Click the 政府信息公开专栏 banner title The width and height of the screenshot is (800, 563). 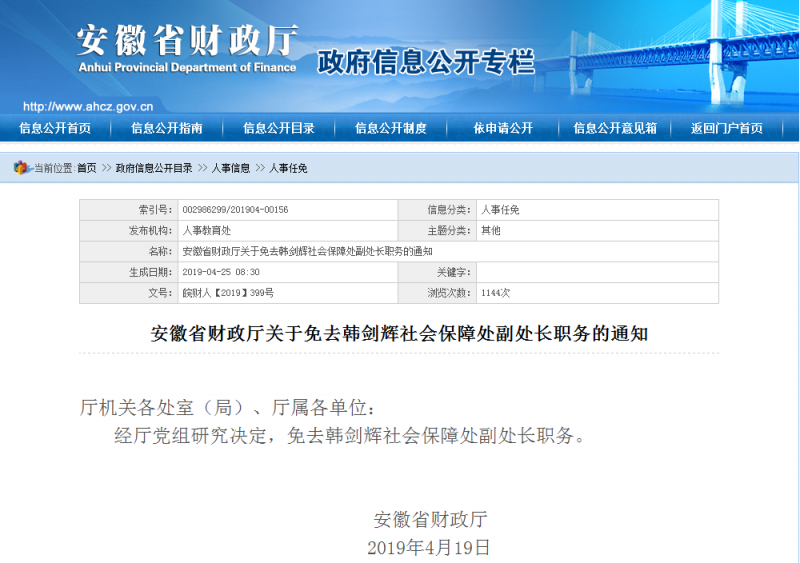coord(426,62)
